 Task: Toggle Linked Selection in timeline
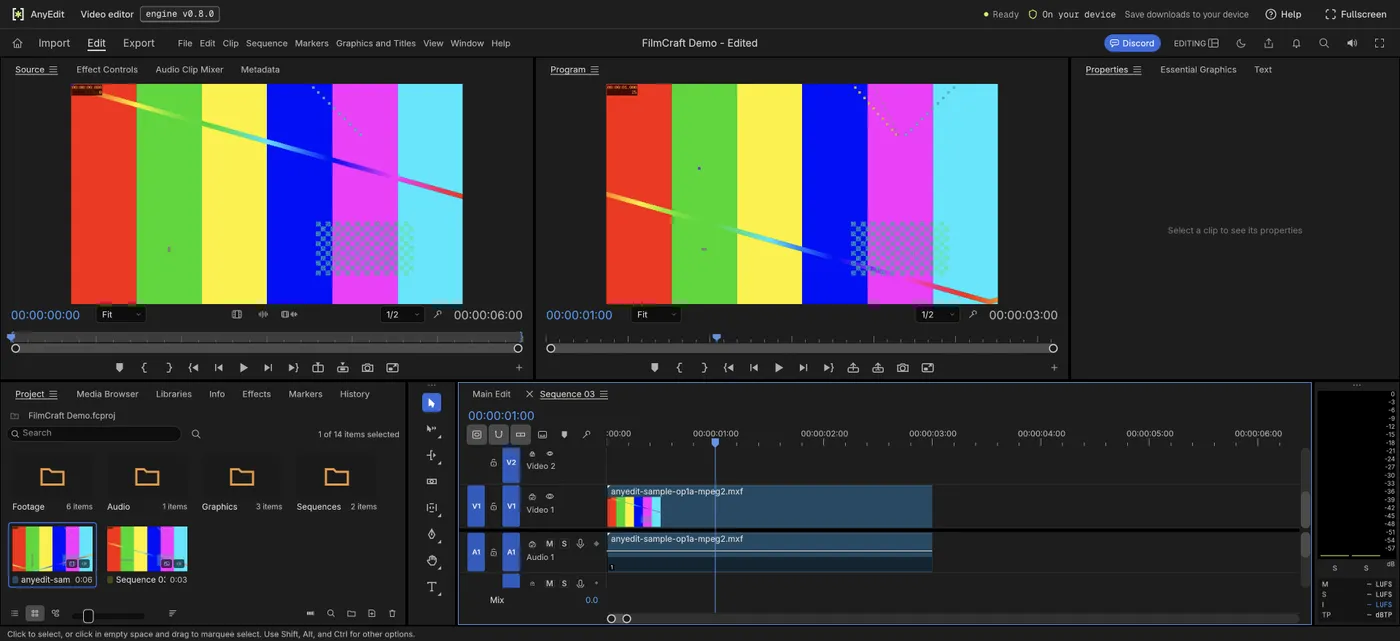520,435
